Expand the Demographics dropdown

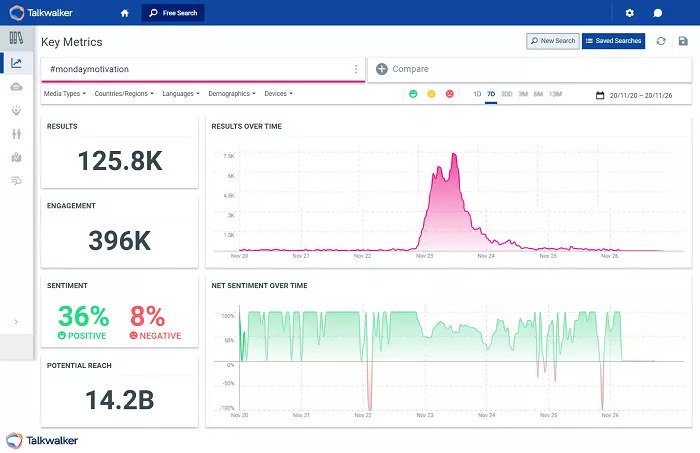[232, 94]
